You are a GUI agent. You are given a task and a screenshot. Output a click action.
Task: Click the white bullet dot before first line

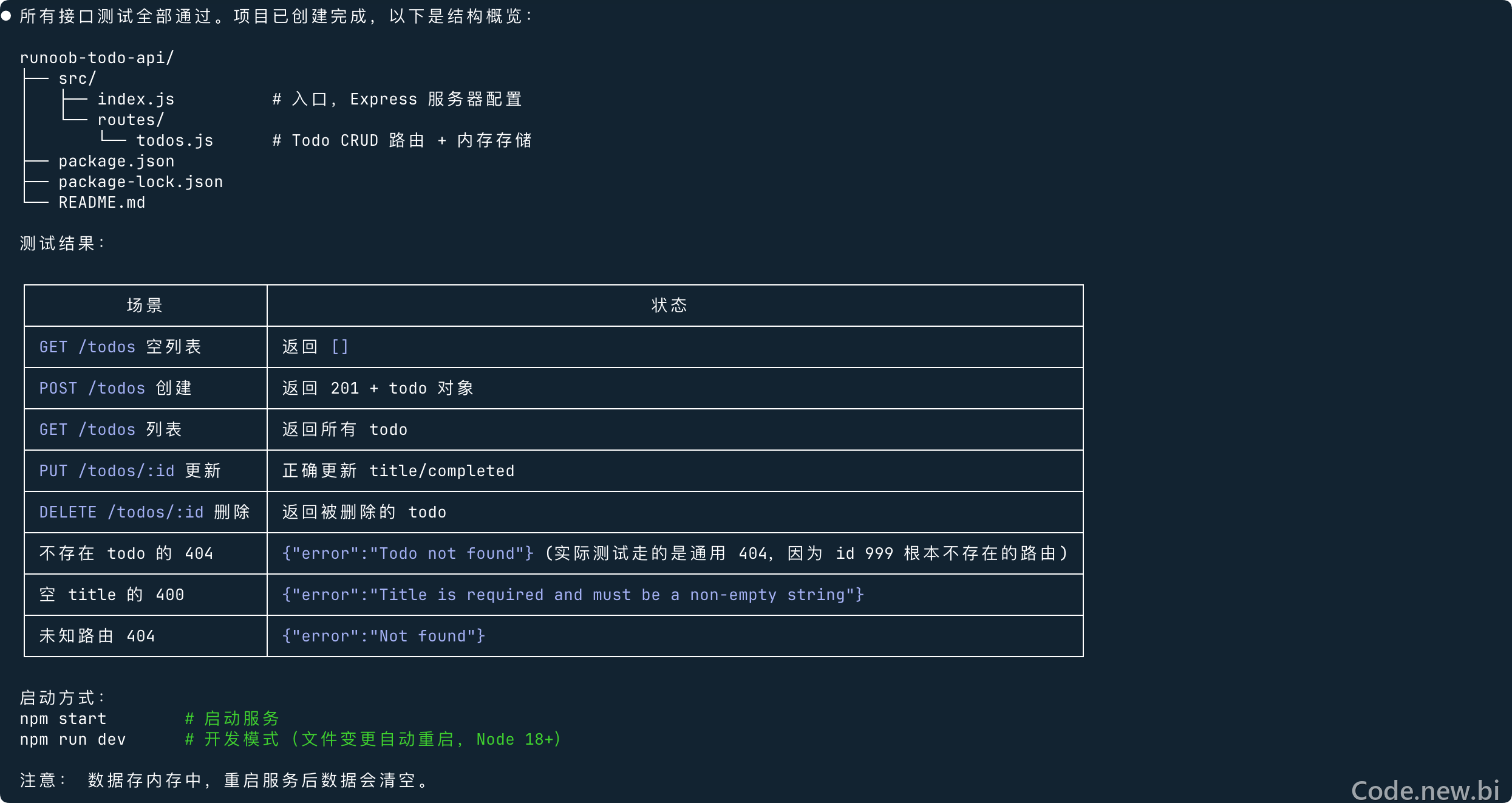6,16
